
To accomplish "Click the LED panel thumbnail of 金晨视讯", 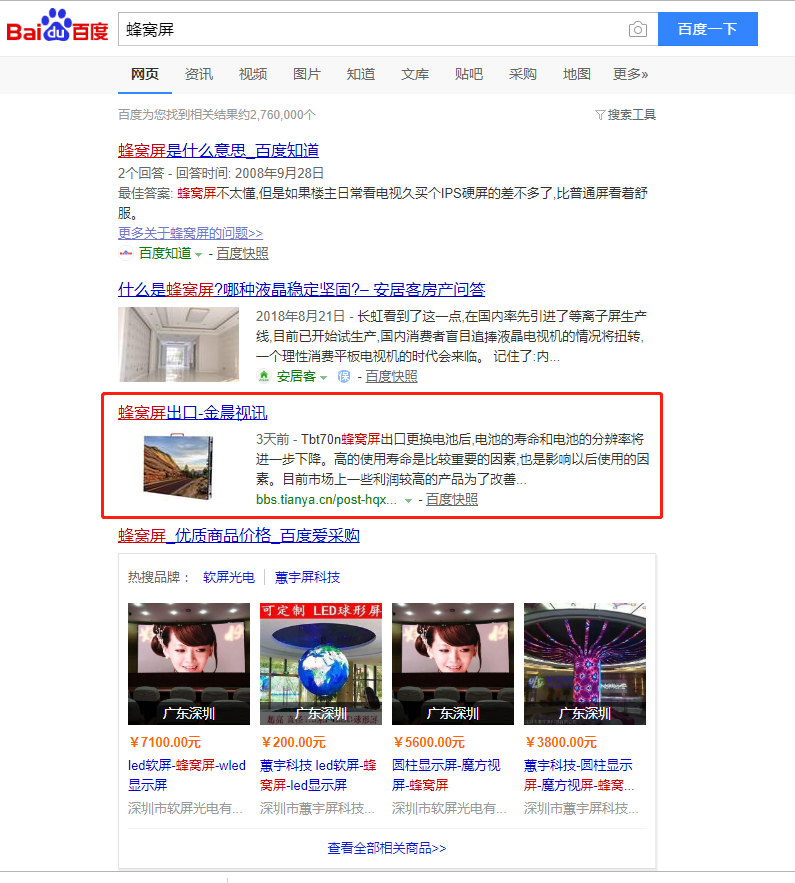I will tap(178, 466).
